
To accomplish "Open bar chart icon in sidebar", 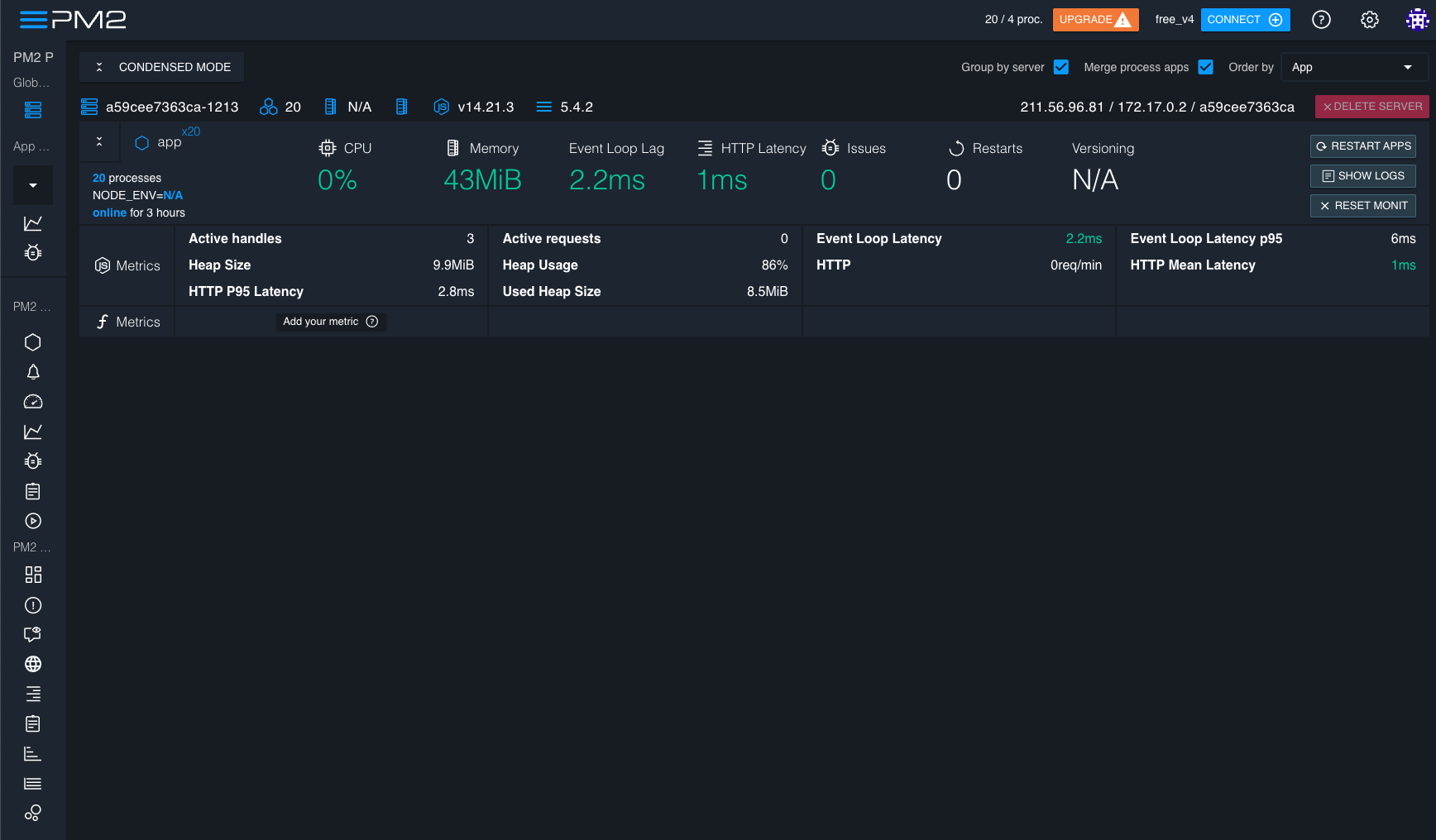I will point(33,753).
